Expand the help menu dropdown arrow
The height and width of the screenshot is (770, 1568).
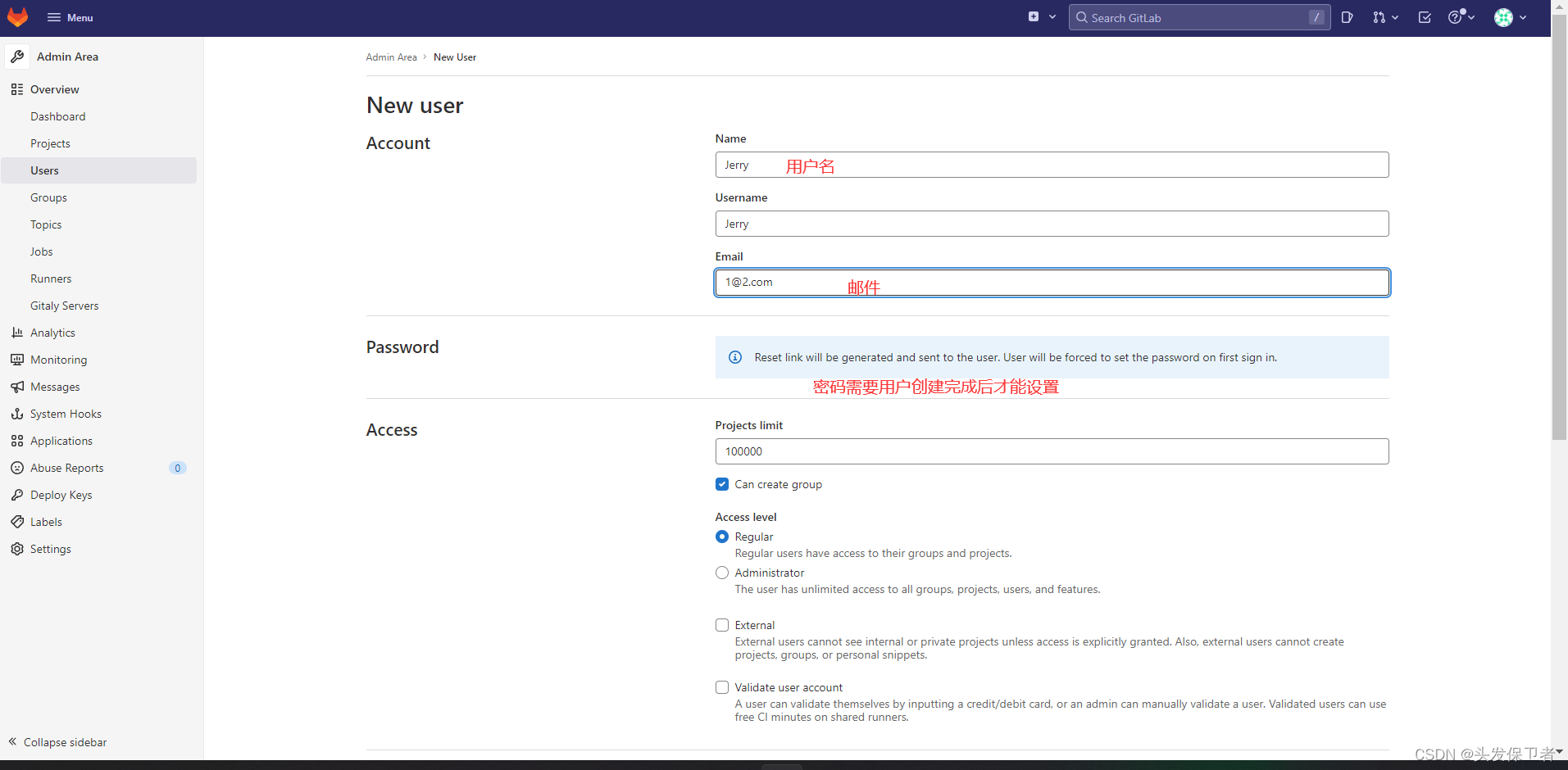(1471, 17)
